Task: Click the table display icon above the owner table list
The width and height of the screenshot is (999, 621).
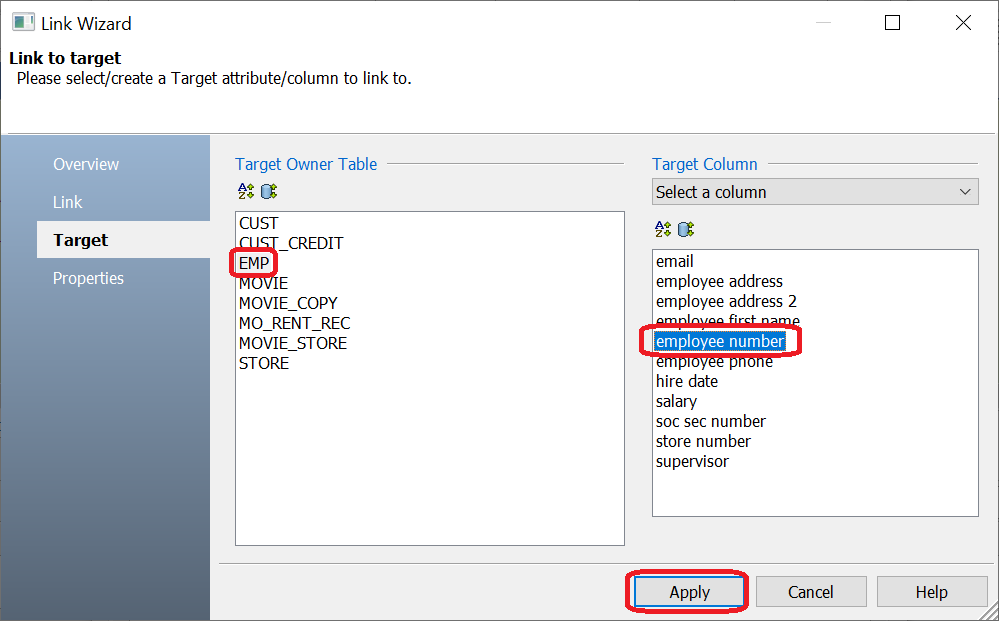Action: pos(269,190)
